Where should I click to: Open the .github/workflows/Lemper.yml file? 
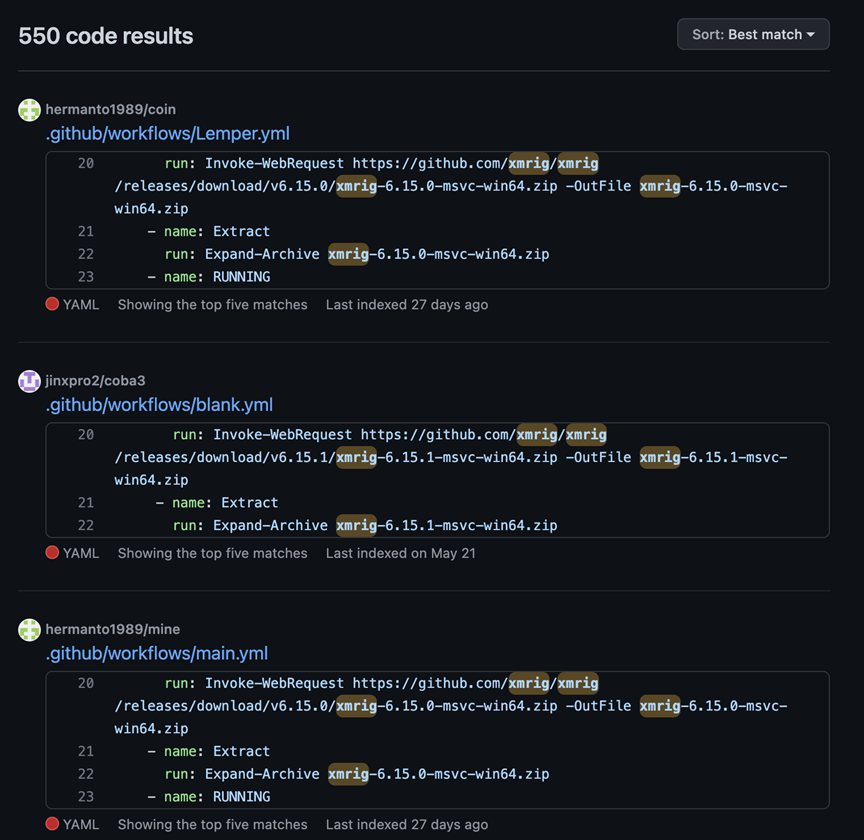167,134
